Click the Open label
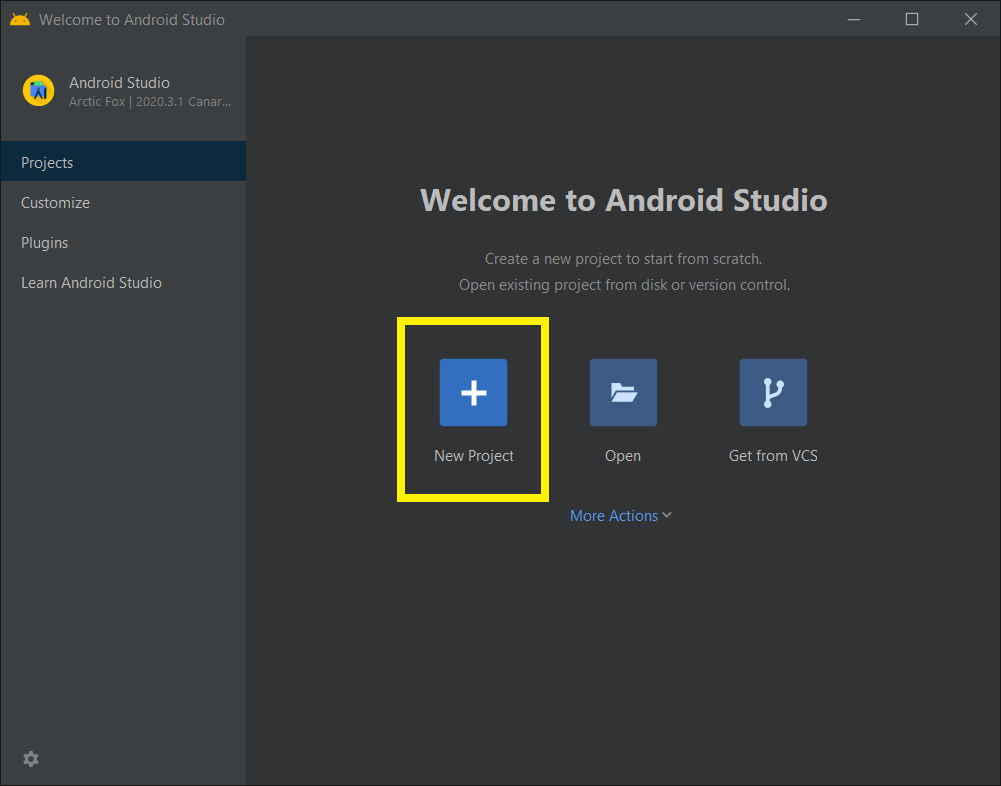 [622, 455]
